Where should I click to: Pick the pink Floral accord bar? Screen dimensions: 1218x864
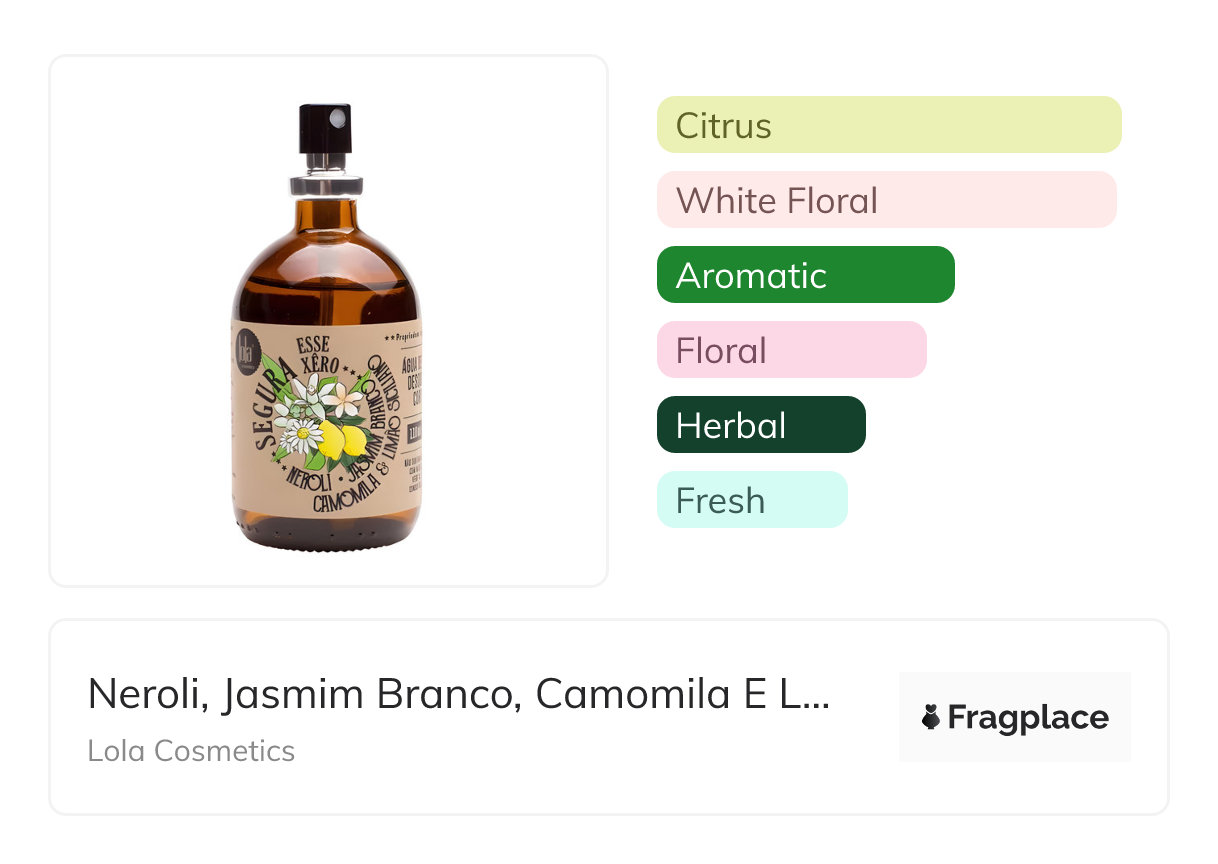tap(791, 350)
